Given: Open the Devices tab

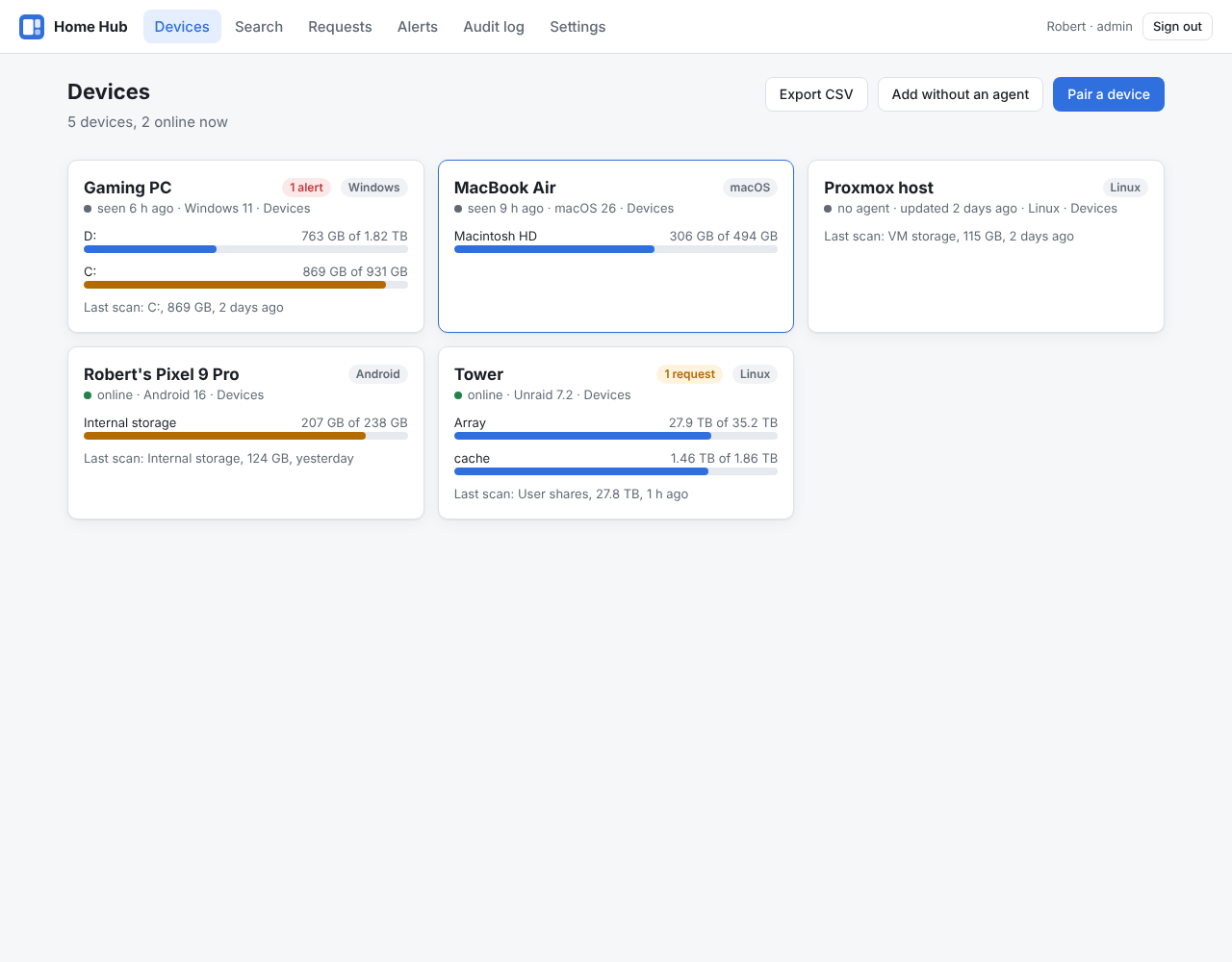Looking at the screenshot, I should pos(182,27).
